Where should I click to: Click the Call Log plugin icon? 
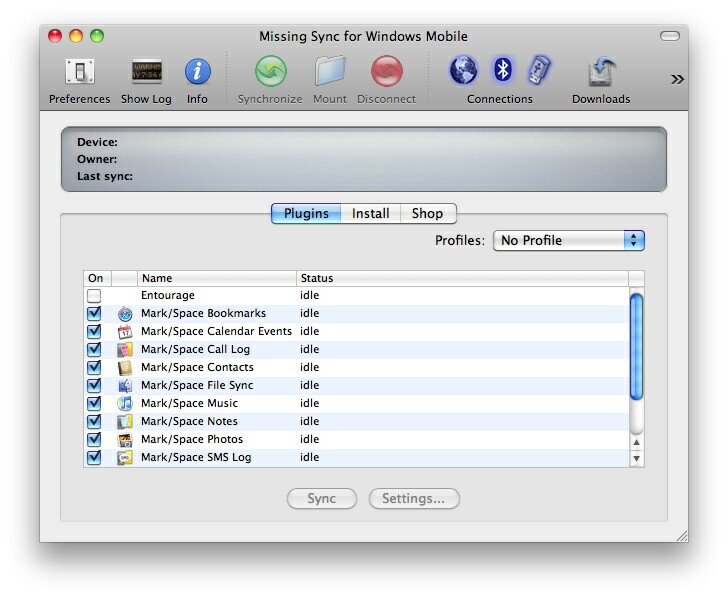pos(124,350)
